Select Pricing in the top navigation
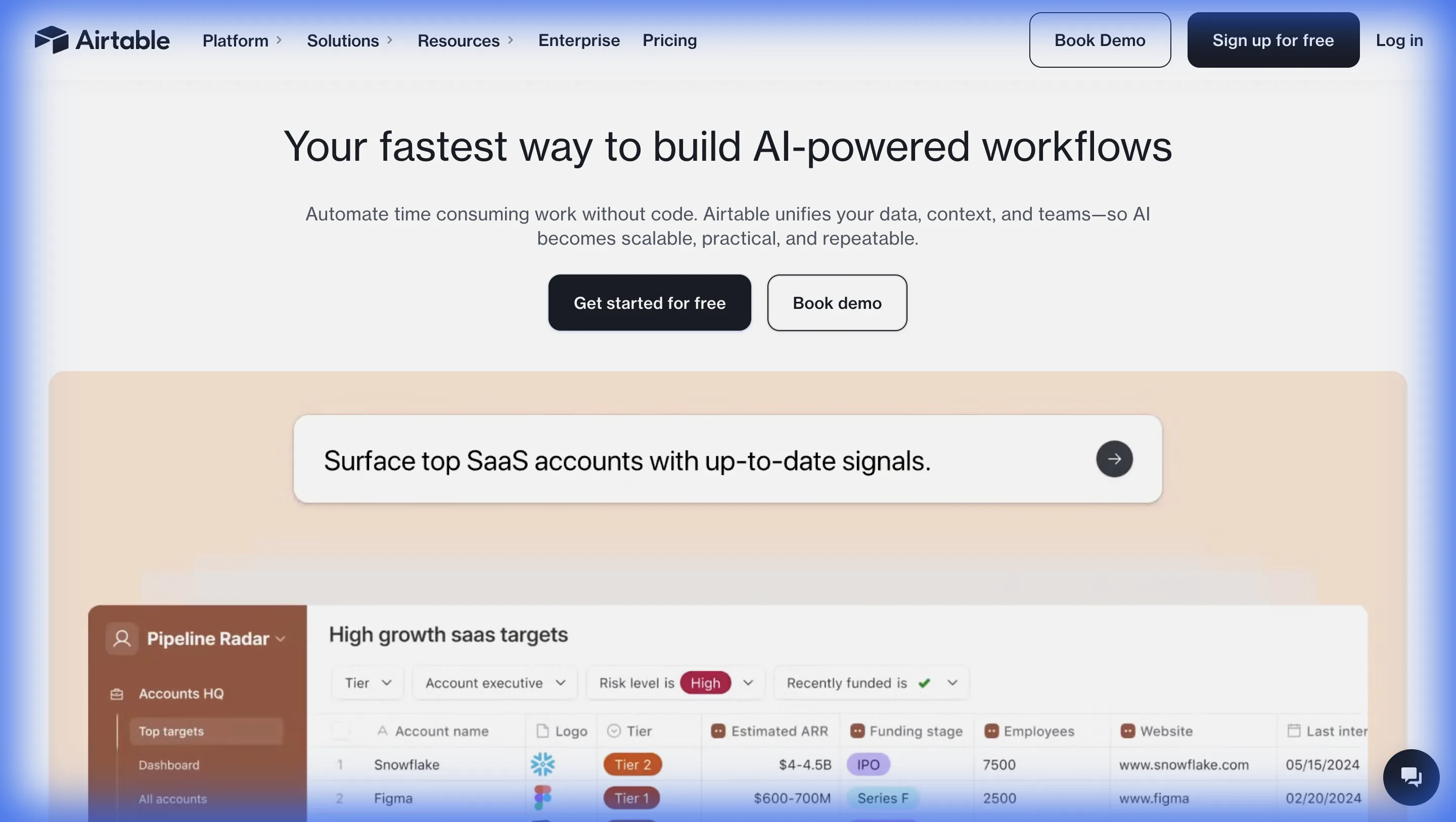The height and width of the screenshot is (822, 1456). pos(669,40)
